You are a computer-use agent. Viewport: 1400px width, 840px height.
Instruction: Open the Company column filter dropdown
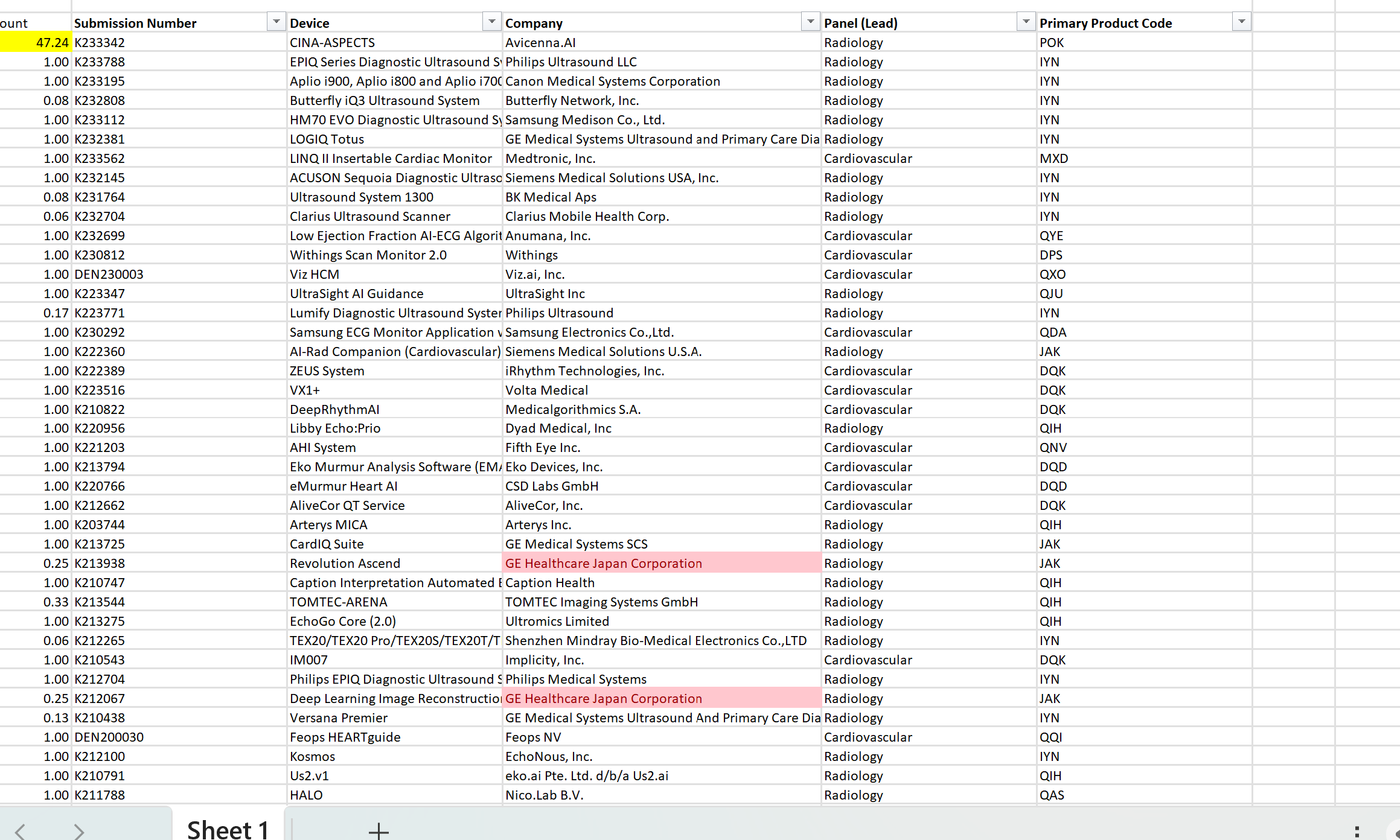click(x=811, y=22)
